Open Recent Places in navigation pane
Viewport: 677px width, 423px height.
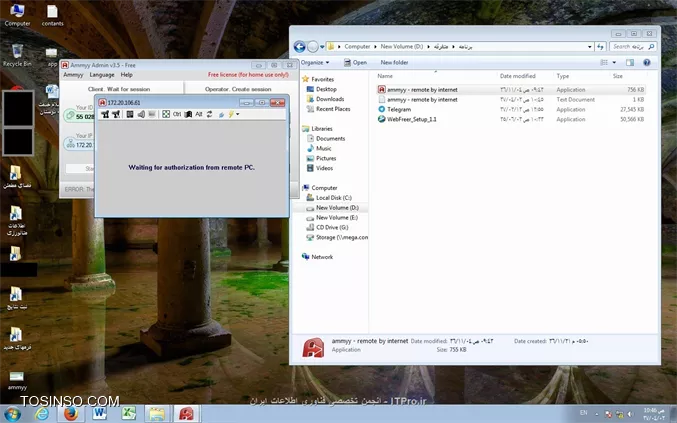(328, 109)
